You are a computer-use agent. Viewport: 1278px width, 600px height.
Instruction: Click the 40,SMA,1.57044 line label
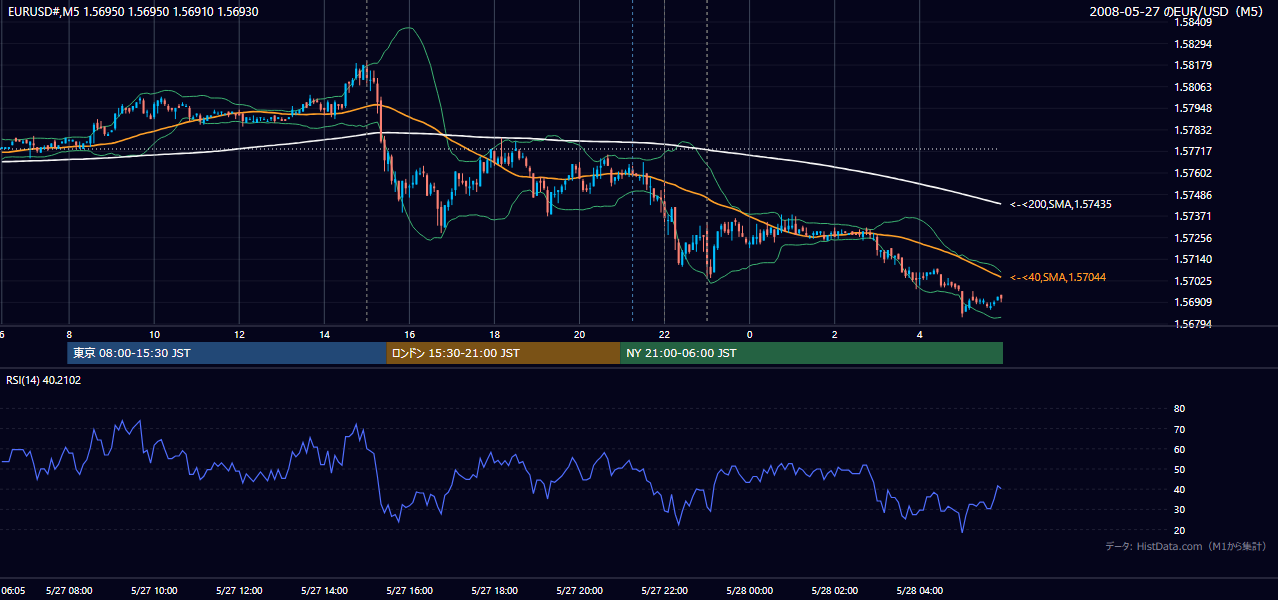click(x=1059, y=277)
